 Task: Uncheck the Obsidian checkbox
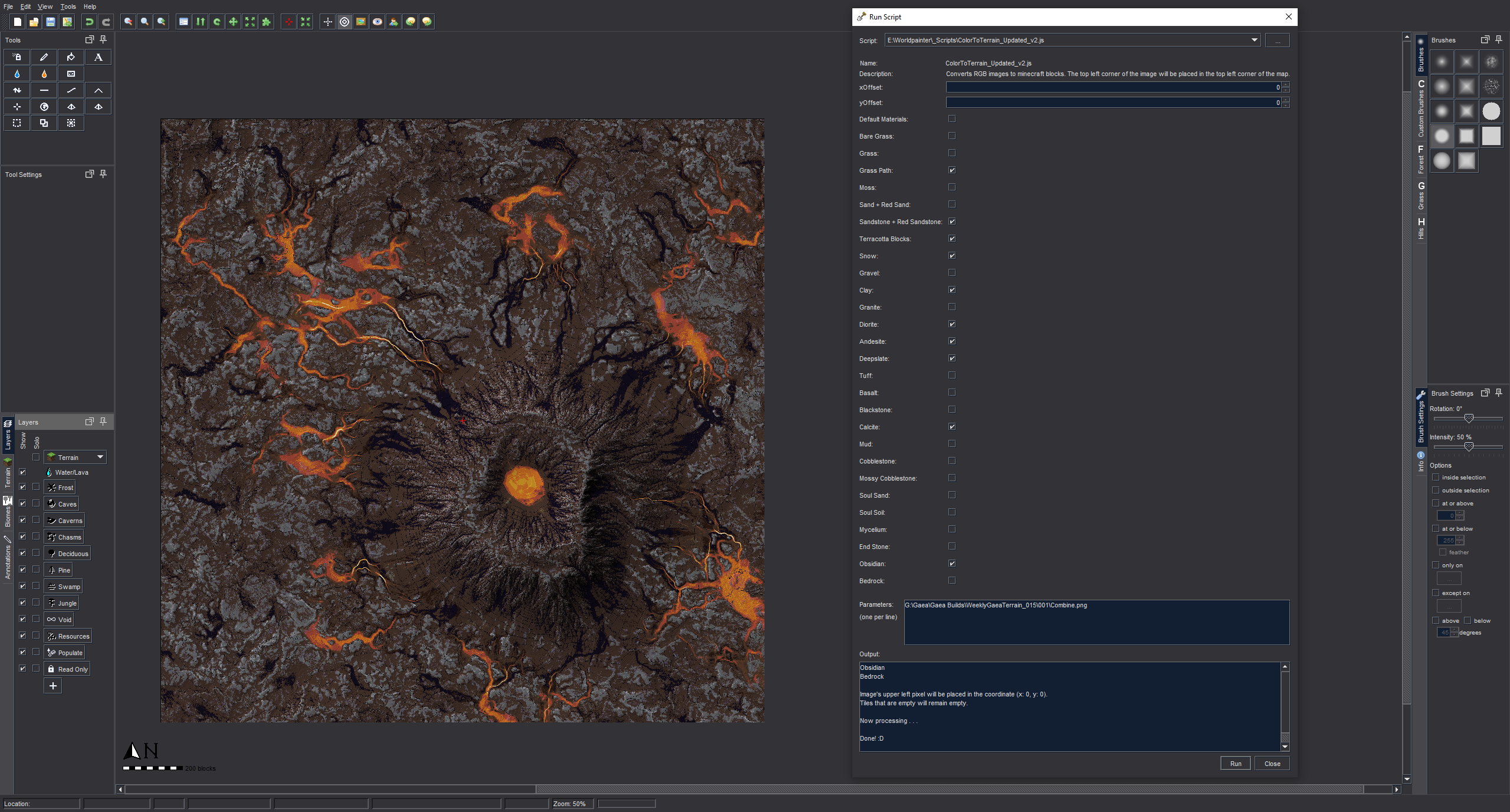[x=951, y=563]
